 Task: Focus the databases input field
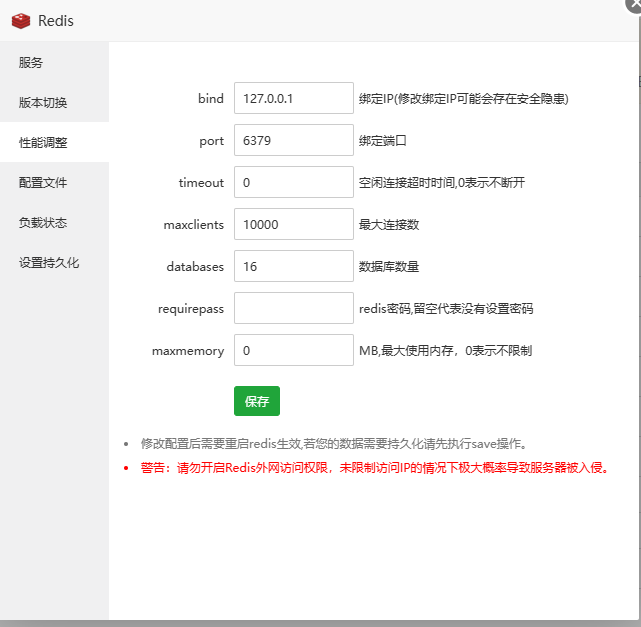tap(294, 266)
